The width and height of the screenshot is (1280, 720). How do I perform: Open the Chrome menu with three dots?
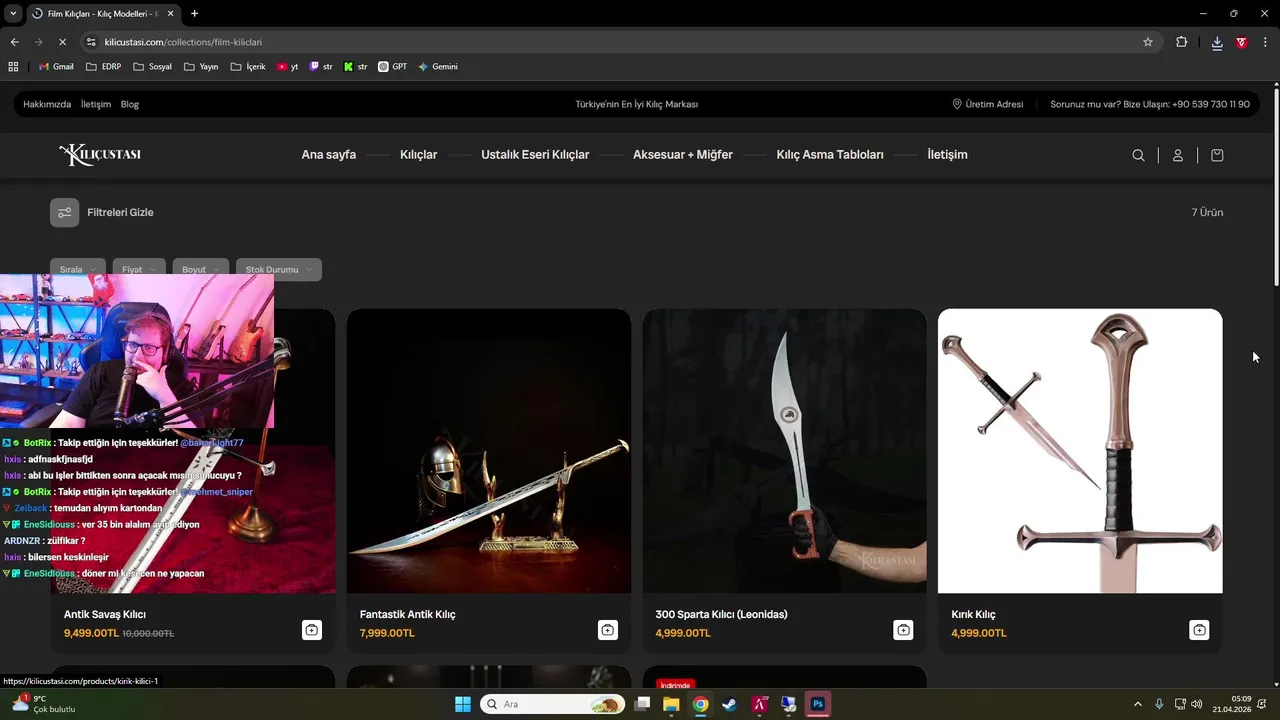pos(1266,42)
